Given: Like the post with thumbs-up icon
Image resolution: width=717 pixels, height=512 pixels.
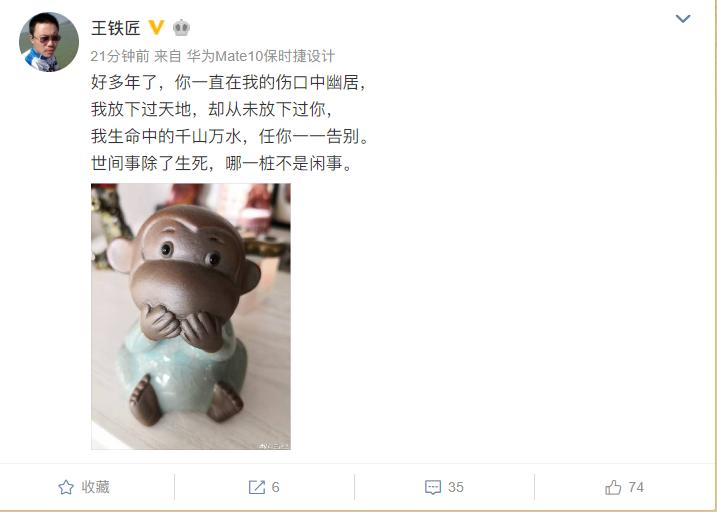Looking at the screenshot, I should click(613, 487).
